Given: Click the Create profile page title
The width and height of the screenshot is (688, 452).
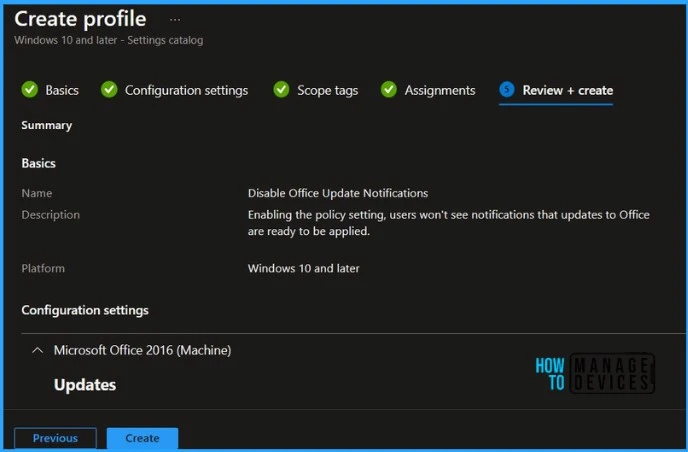Looking at the screenshot, I should [80, 19].
